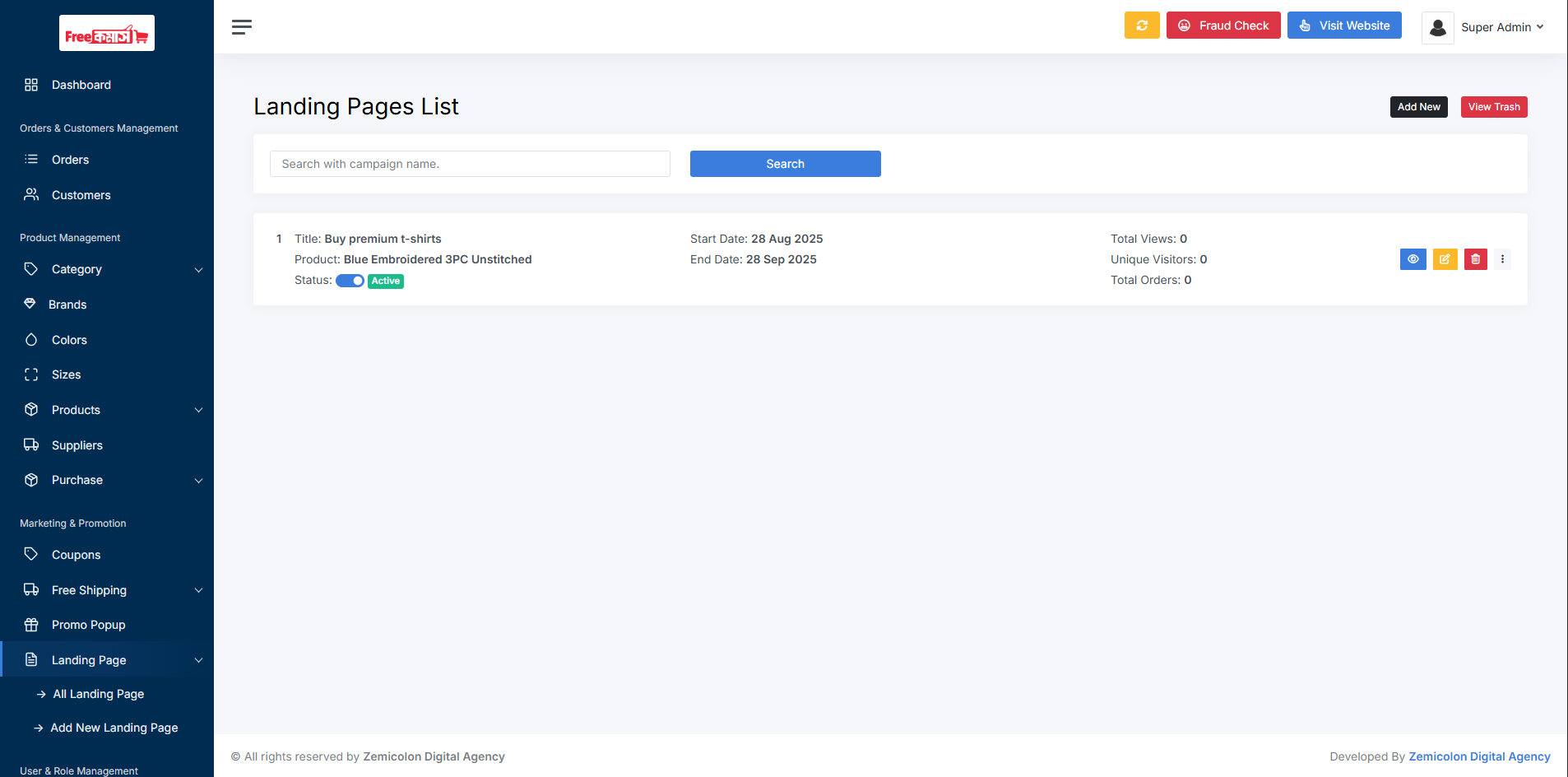The height and width of the screenshot is (777, 1568).
Task: Delete landing page with red trash icon
Action: pyautogui.click(x=1475, y=259)
